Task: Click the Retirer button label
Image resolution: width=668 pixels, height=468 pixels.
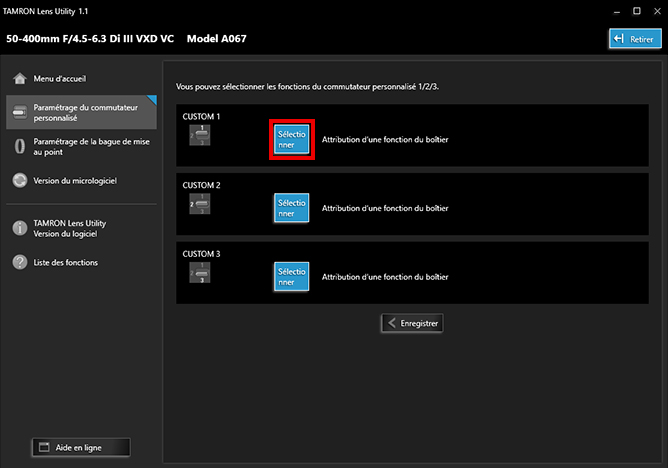Action: point(642,39)
